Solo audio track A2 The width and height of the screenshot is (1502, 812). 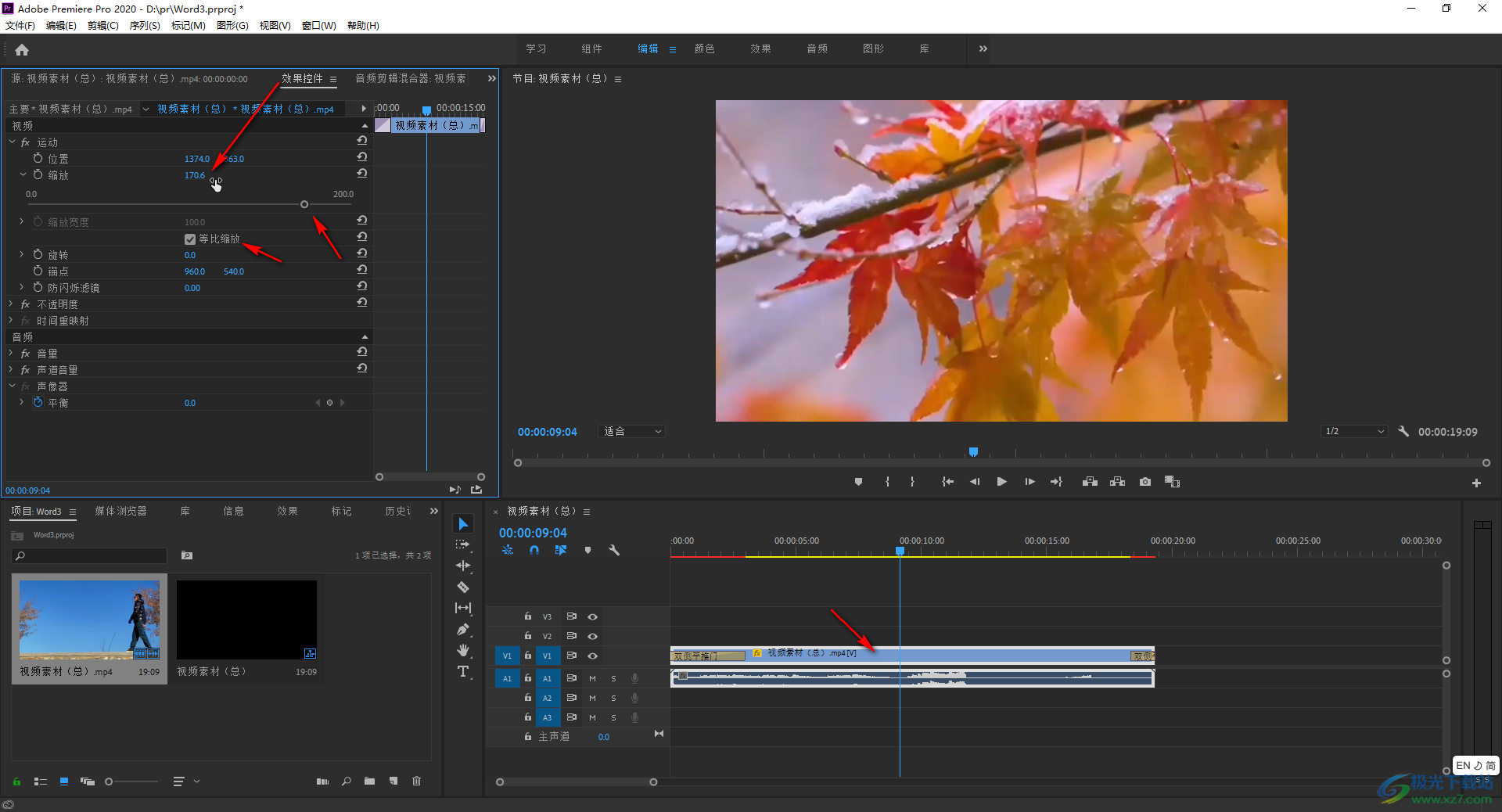pos(613,698)
